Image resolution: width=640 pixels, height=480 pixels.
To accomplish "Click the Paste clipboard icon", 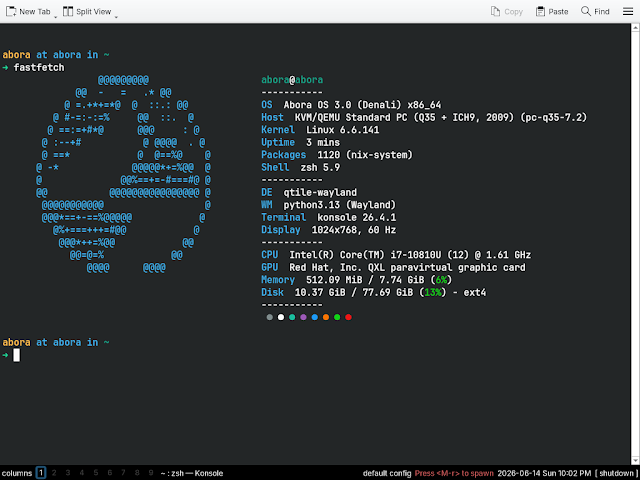I will (x=540, y=11).
